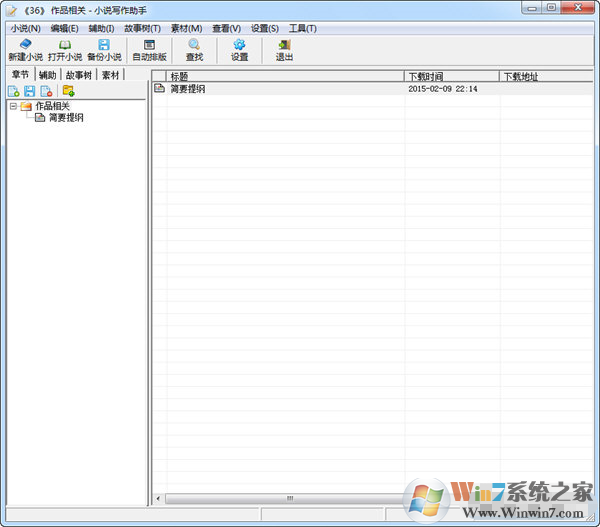Click the application icon in title bar
The image size is (600, 527).
(11, 10)
